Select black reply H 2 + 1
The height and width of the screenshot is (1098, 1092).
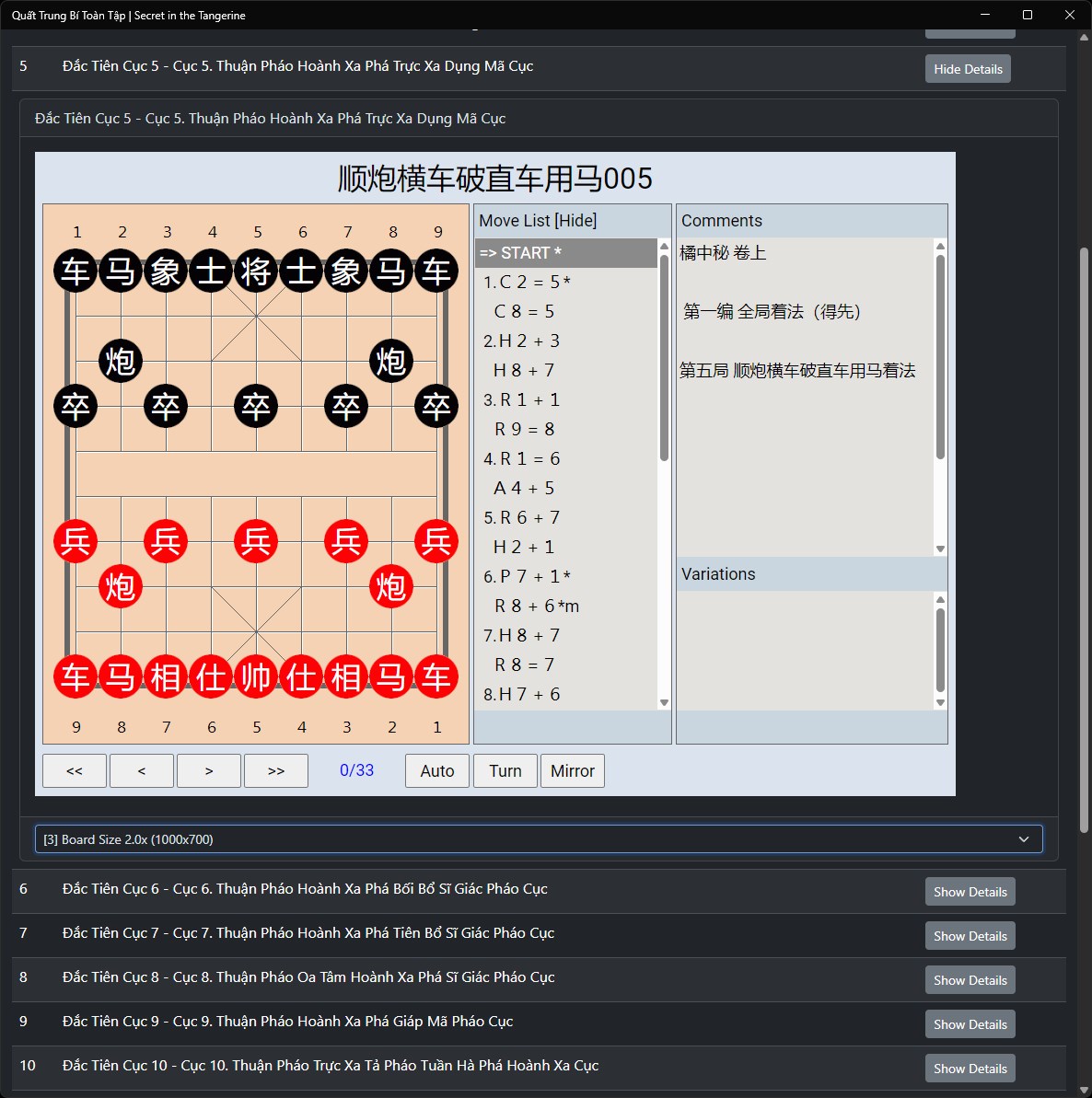(x=566, y=547)
